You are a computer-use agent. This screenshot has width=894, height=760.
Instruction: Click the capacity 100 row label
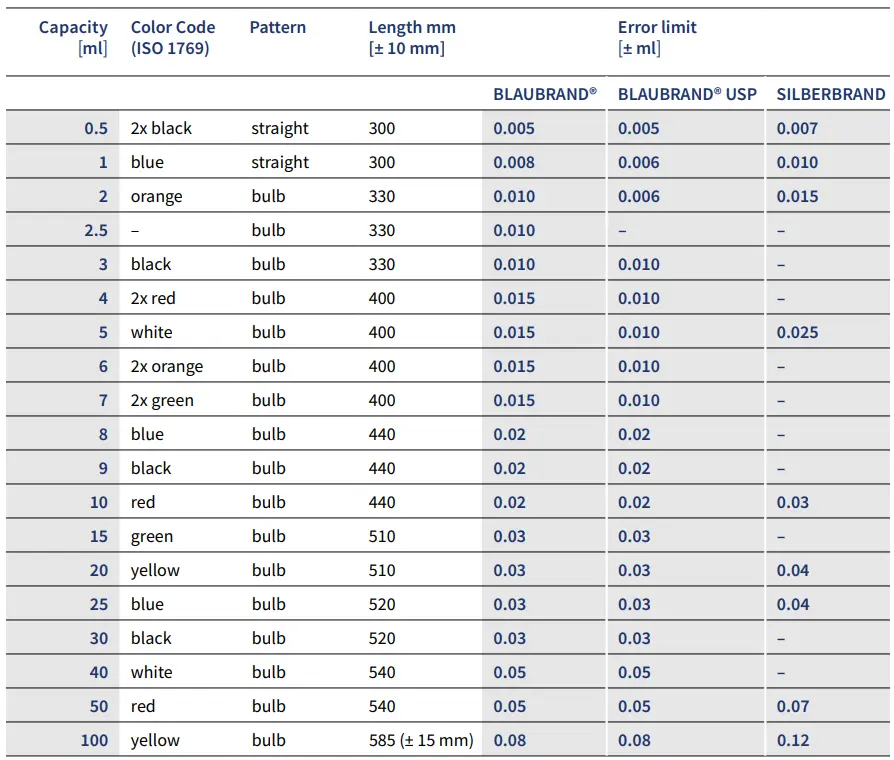coord(94,740)
